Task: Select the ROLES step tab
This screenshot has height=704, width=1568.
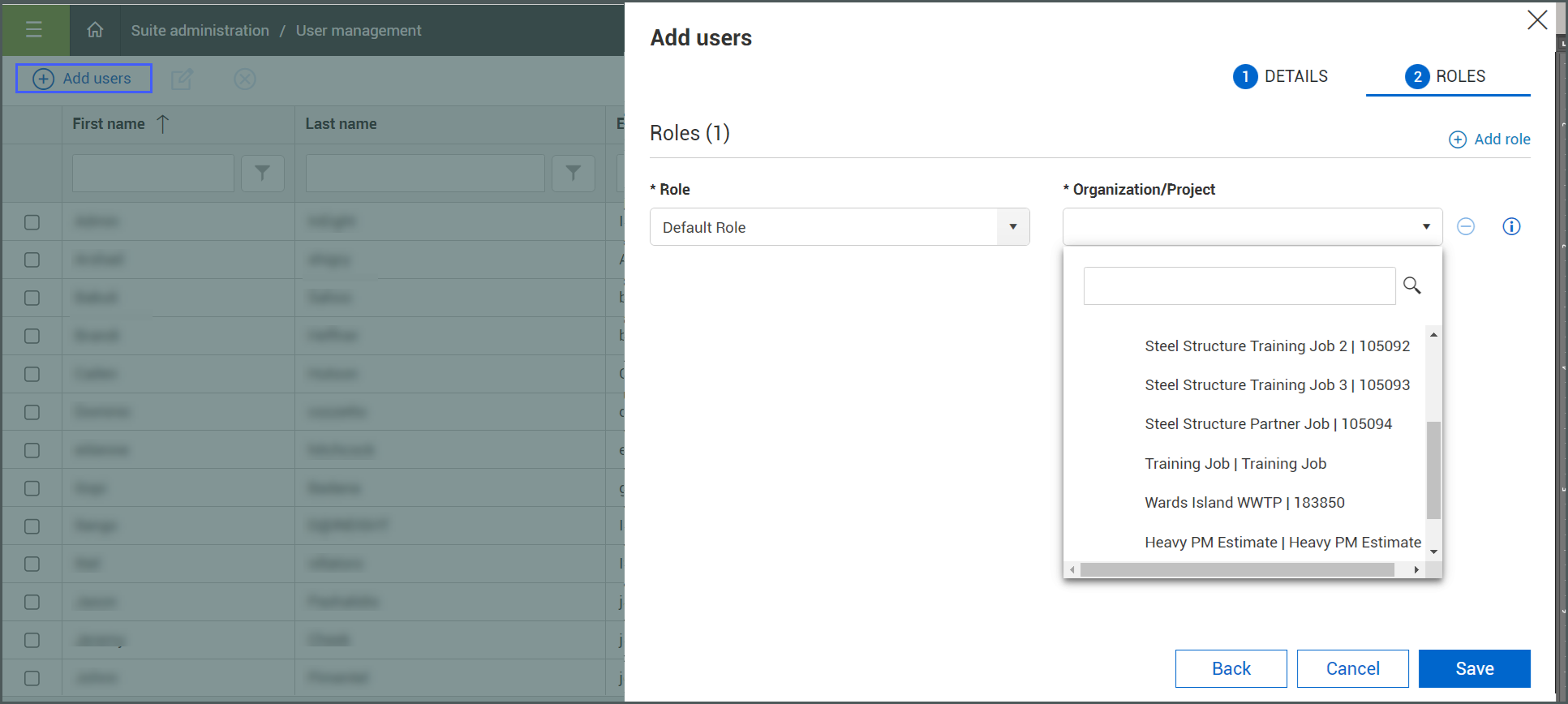Action: click(x=1446, y=76)
